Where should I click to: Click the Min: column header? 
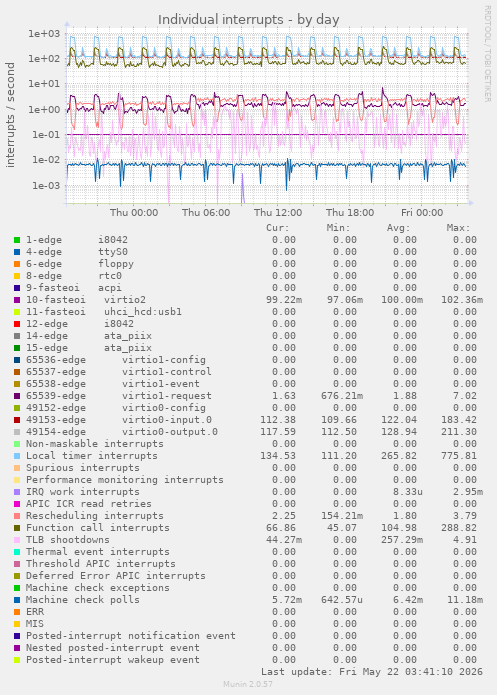point(338,228)
